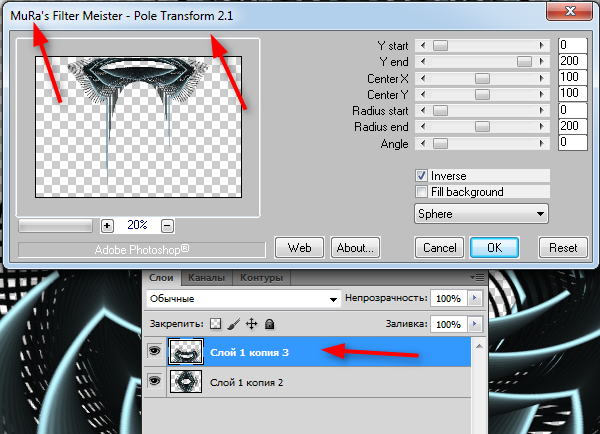The height and width of the screenshot is (434, 600).
Task: Click the Radius start value field
Action: pyautogui.click(x=572, y=110)
